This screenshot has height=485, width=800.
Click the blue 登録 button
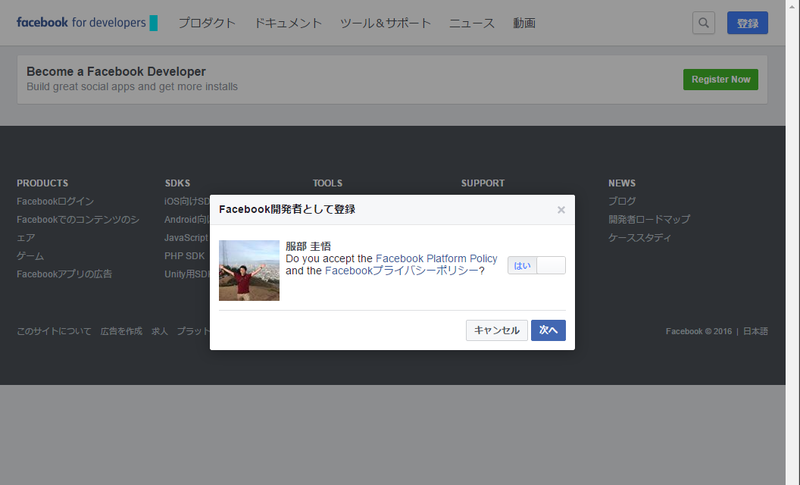click(747, 23)
